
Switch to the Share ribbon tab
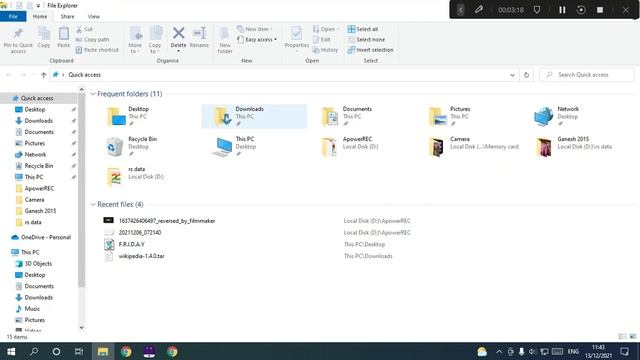67,16
